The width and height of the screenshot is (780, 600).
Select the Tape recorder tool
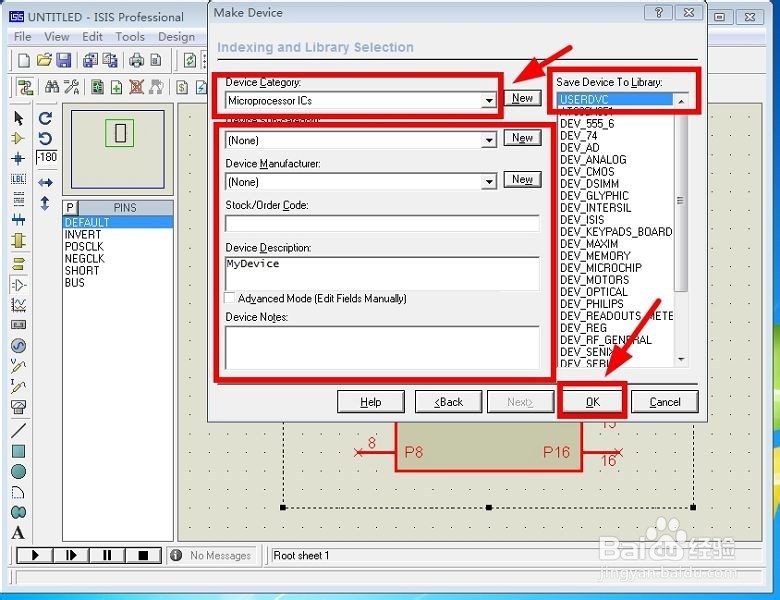(x=18, y=325)
